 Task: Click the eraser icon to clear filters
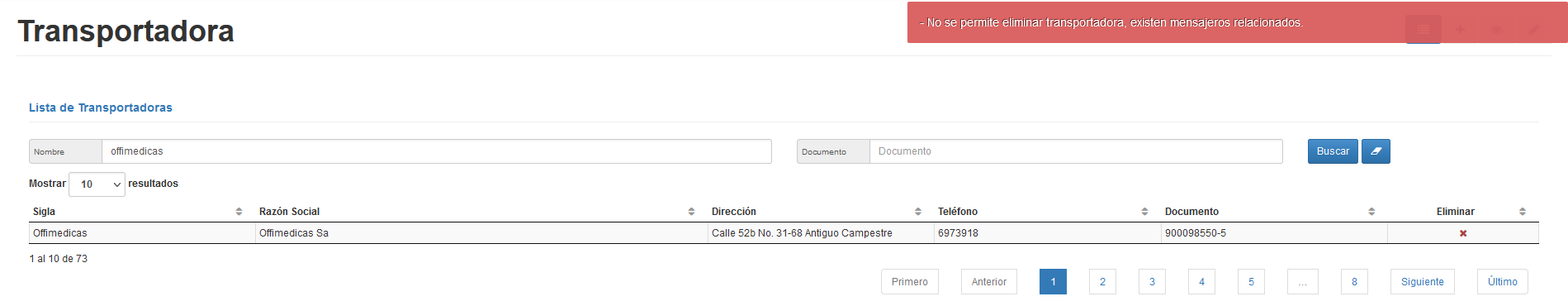pos(1376,151)
